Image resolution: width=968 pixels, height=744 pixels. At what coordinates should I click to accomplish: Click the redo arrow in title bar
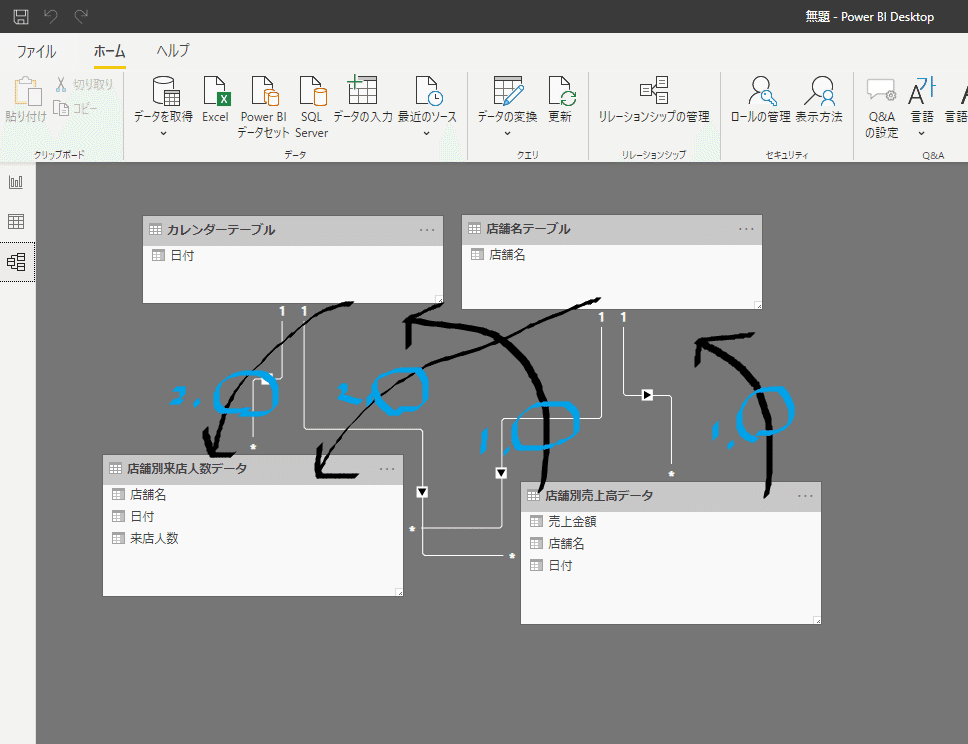pos(81,16)
